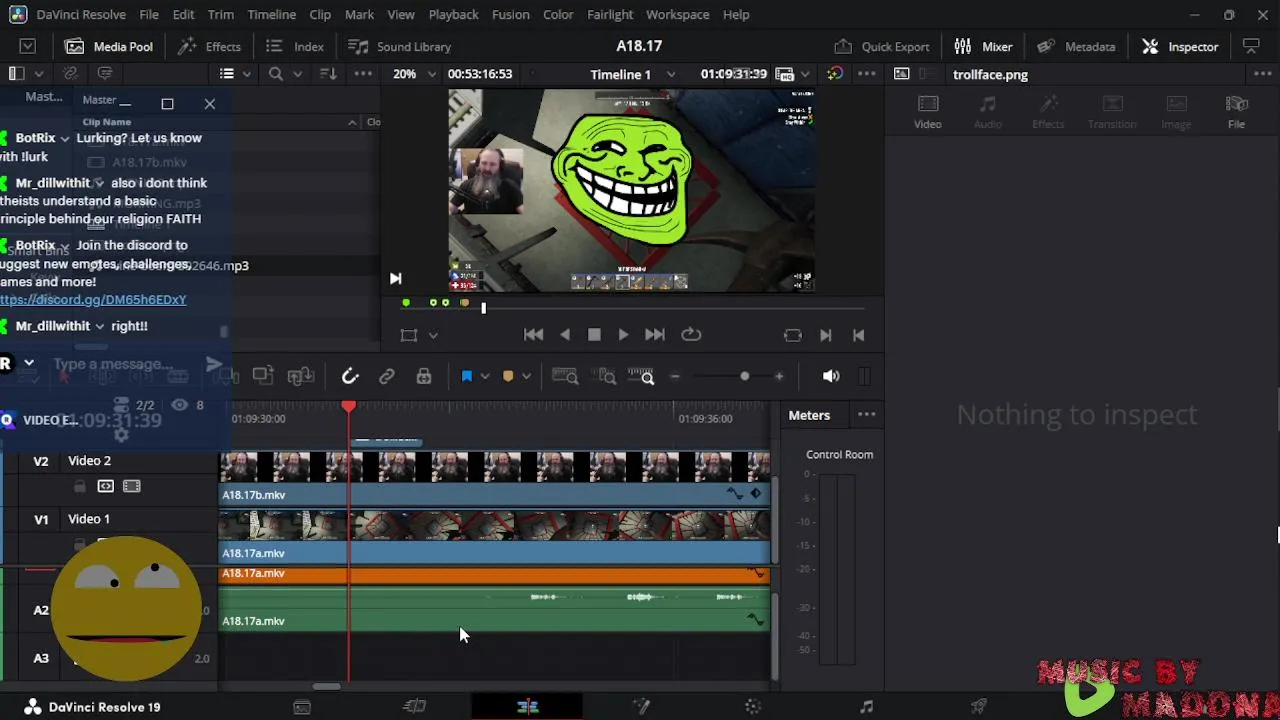Open the Index panel
Image resolution: width=1280 pixels, height=720 pixels.
click(295, 47)
